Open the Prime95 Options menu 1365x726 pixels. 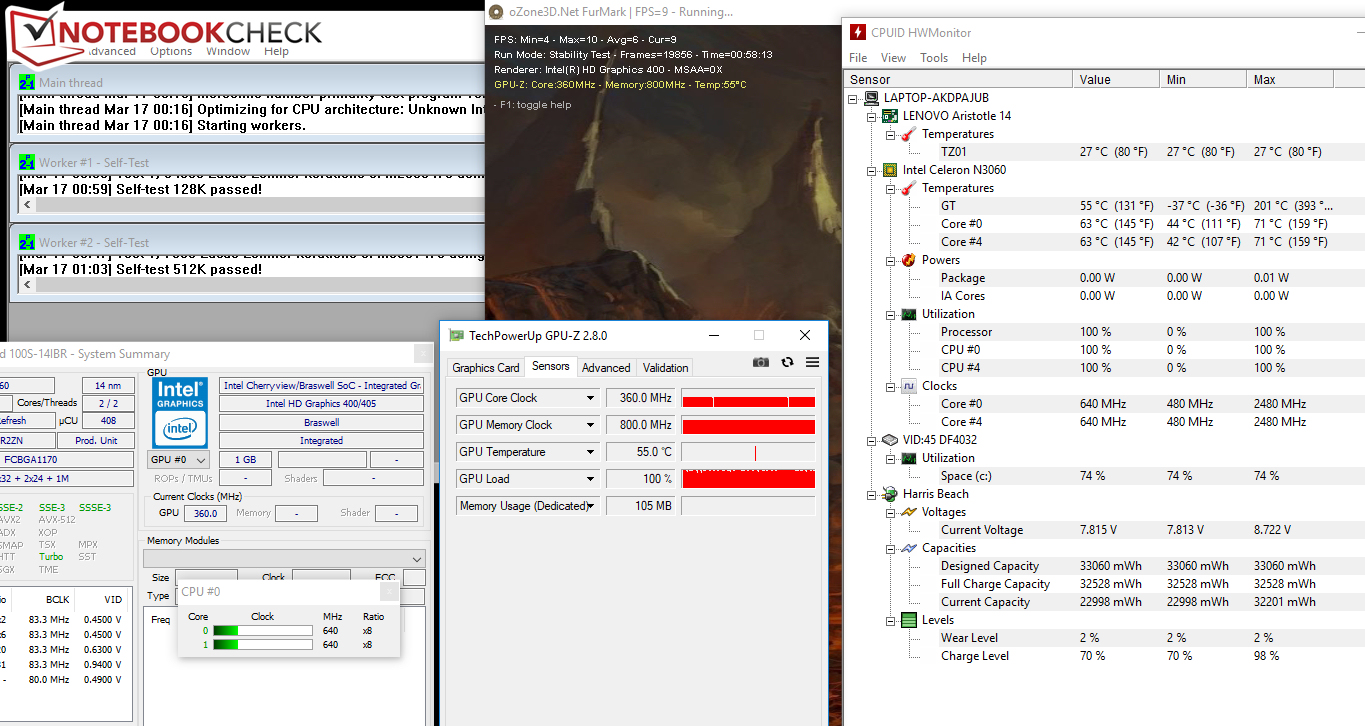171,51
